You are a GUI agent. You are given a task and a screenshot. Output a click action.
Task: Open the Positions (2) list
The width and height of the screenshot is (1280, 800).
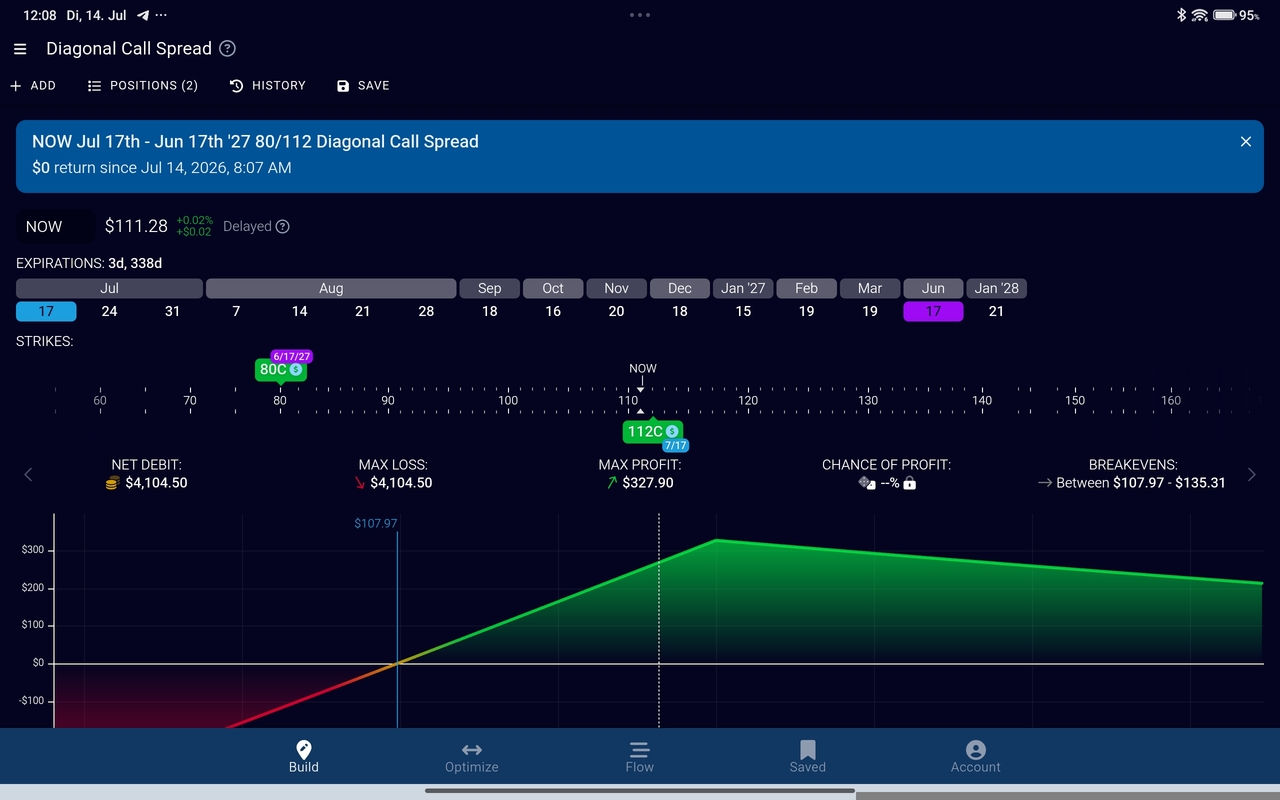click(x=143, y=86)
